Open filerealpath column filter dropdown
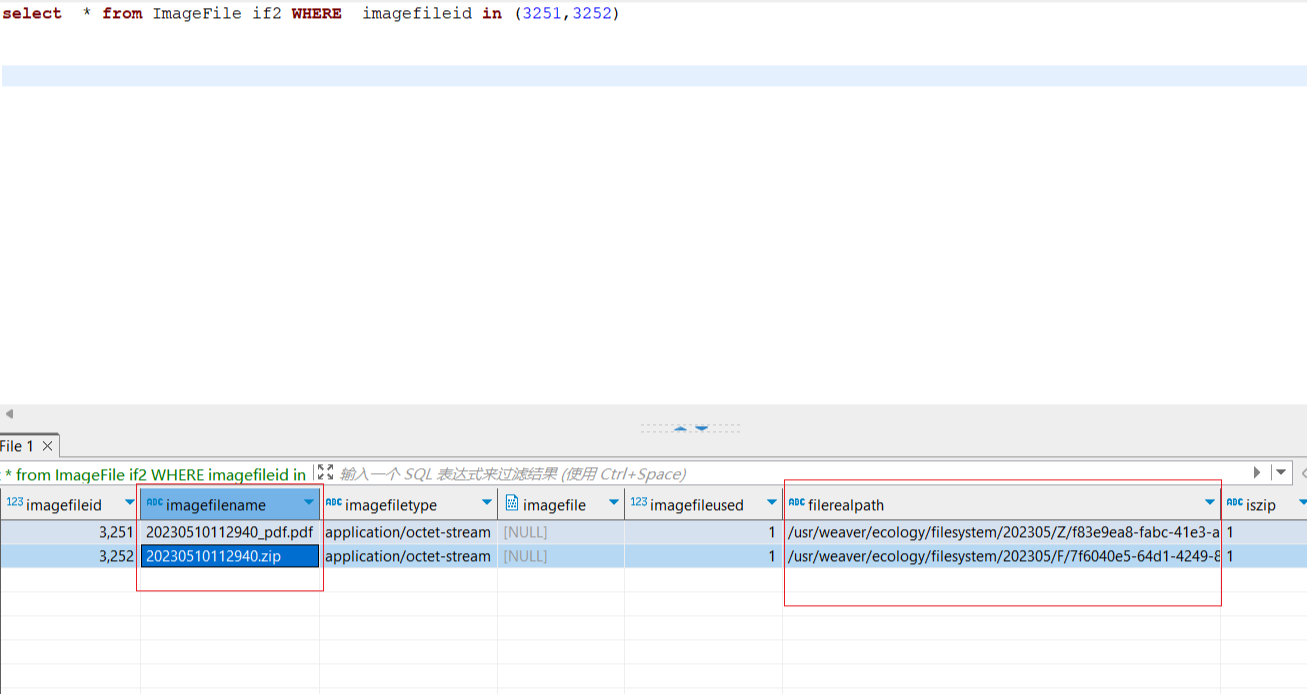The image size is (1307, 694). coord(1210,503)
